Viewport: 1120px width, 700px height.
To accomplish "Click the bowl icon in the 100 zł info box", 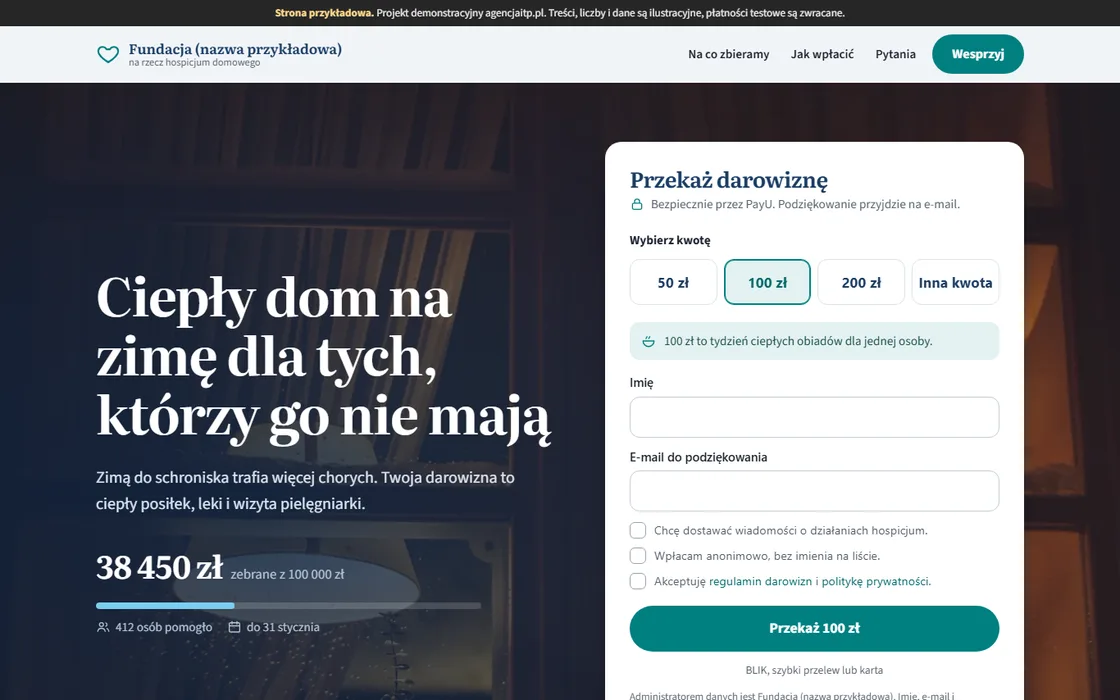I will click(648, 341).
